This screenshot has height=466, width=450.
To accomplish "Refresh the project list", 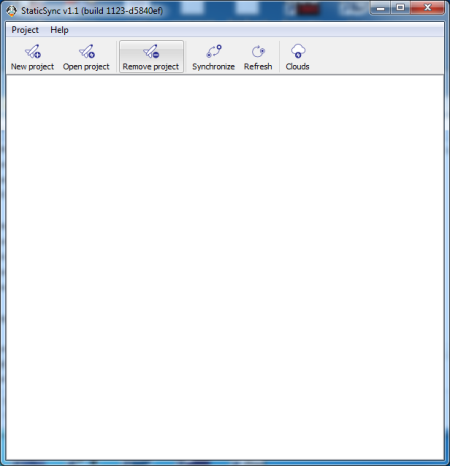I will (258, 57).
